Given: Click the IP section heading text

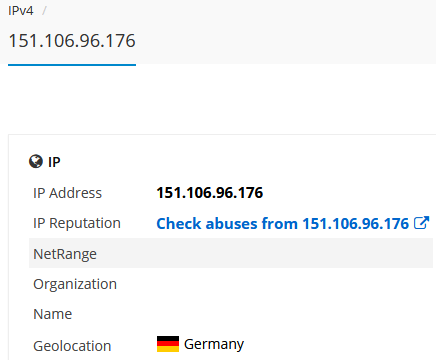Looking at the screenshot, I should (x=54, y=162).
